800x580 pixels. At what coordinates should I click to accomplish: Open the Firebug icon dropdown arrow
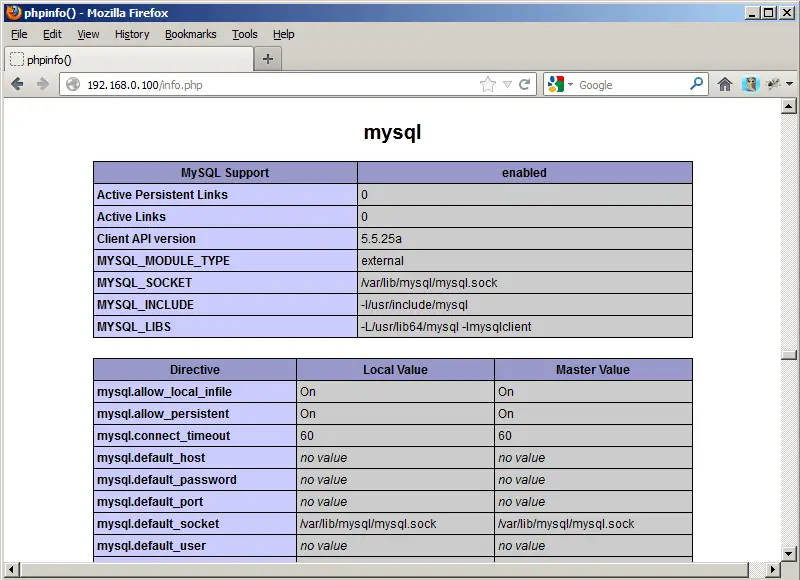[x=789, y=84]
